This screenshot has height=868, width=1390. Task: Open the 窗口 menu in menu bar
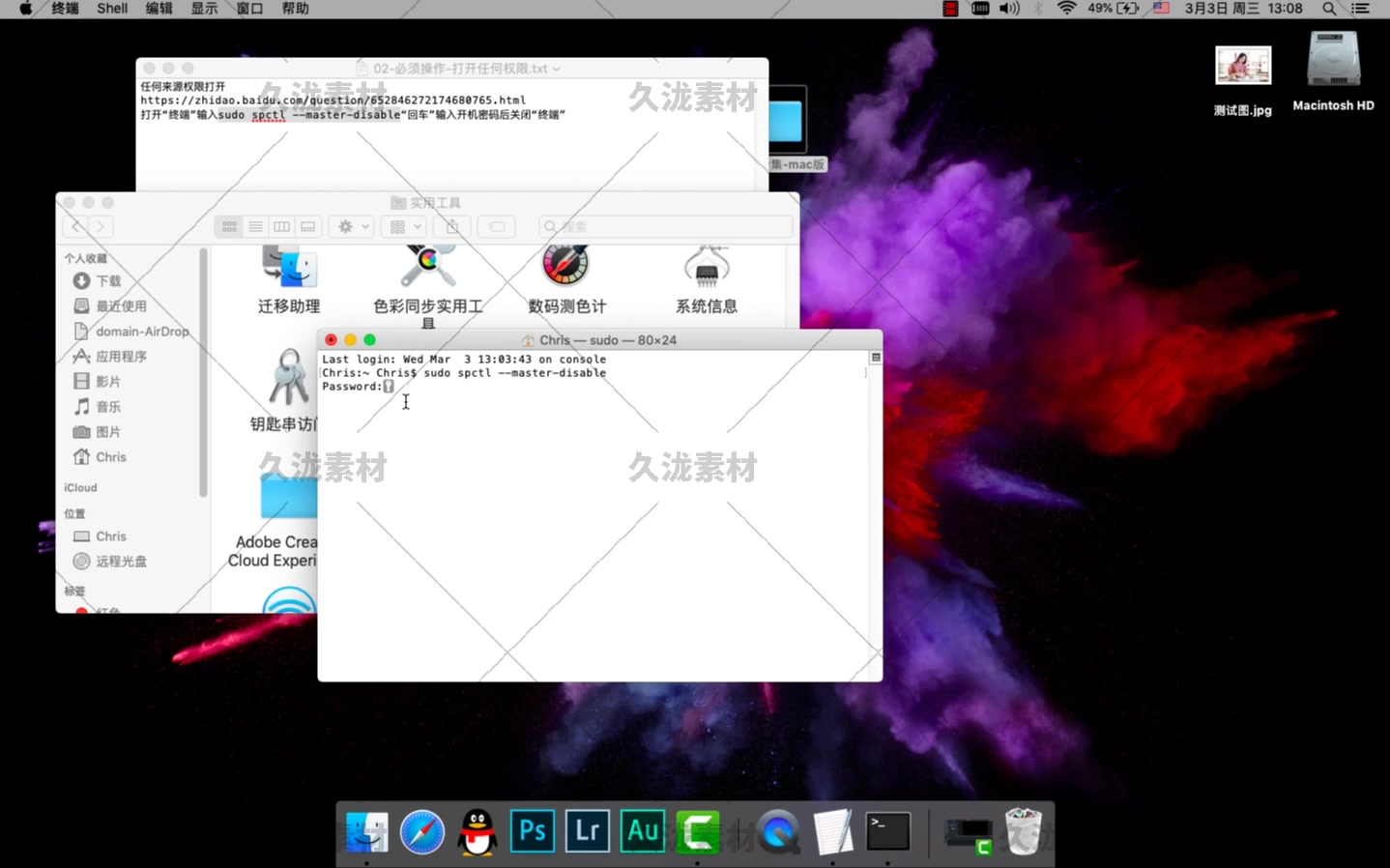pyautogui.click(x=247, y=9)
